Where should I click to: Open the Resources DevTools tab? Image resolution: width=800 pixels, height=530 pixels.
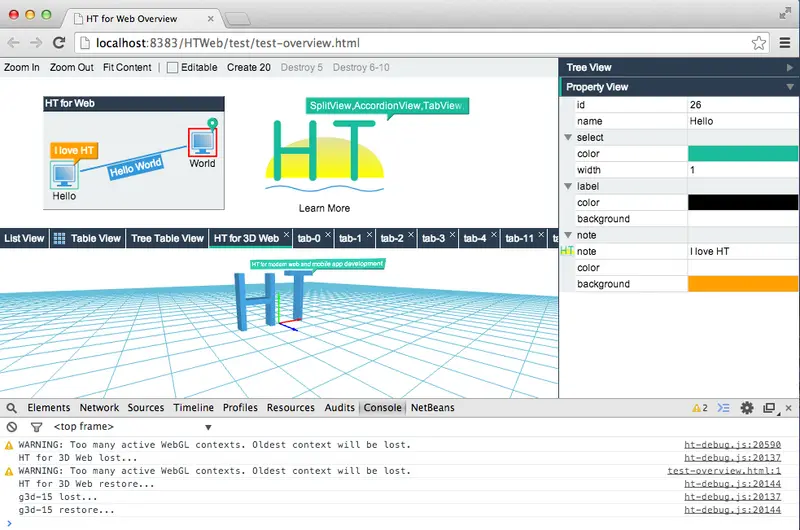coord(291,408)
